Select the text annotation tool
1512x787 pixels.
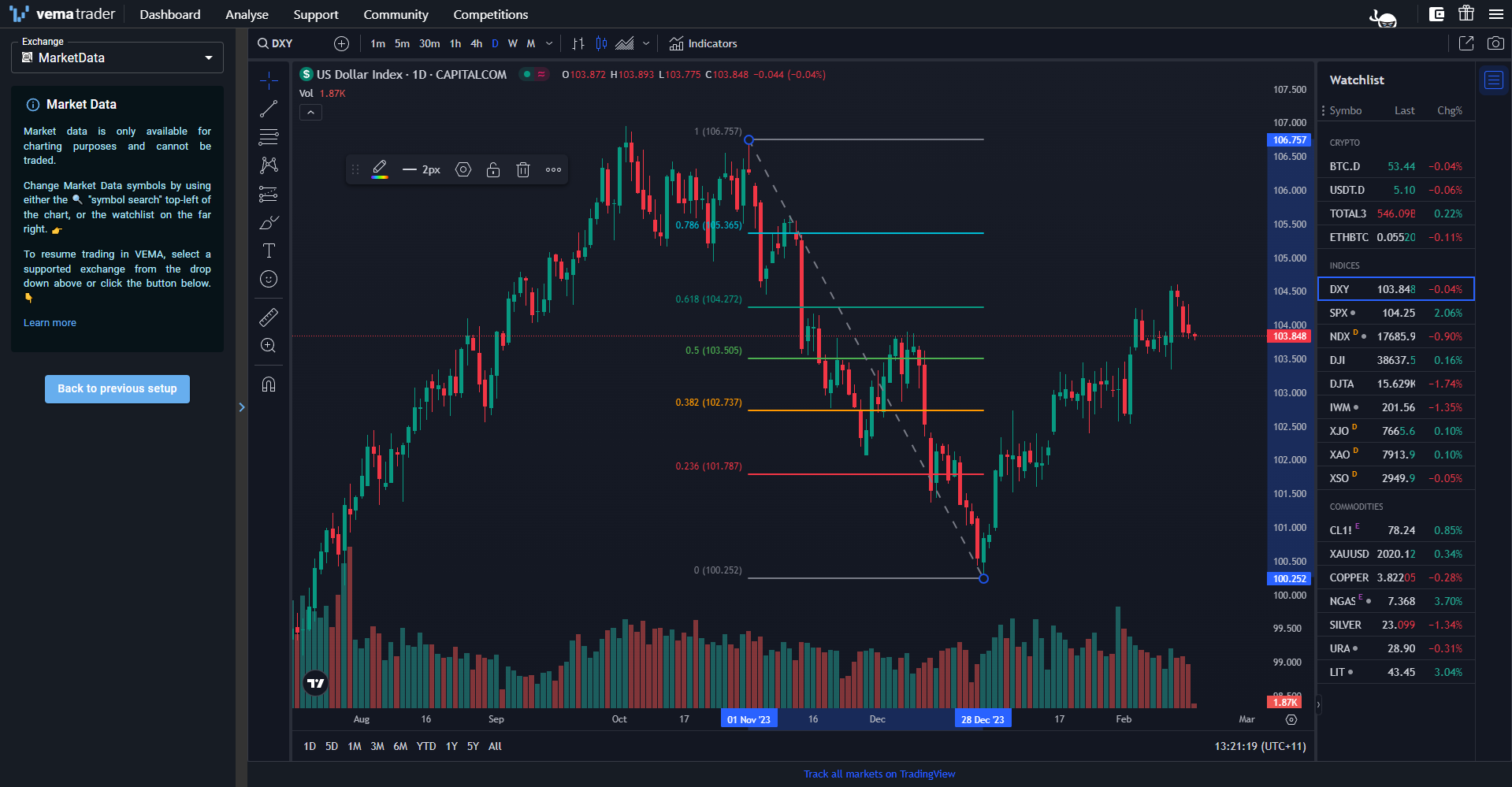pyautogui.click(x=269, y=251)
